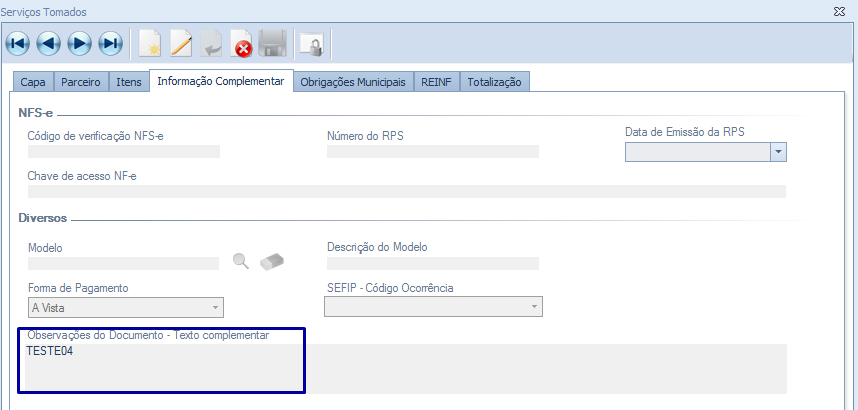Image resolution: width=858 pixels, height=410 pixels.
Task: Click the padlock toolbar icon
Action: (312, 44)
